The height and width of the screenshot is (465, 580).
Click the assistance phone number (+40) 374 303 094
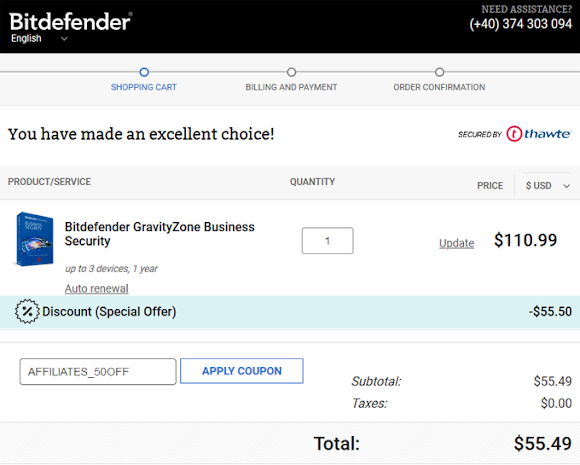[x=521, y=24]
